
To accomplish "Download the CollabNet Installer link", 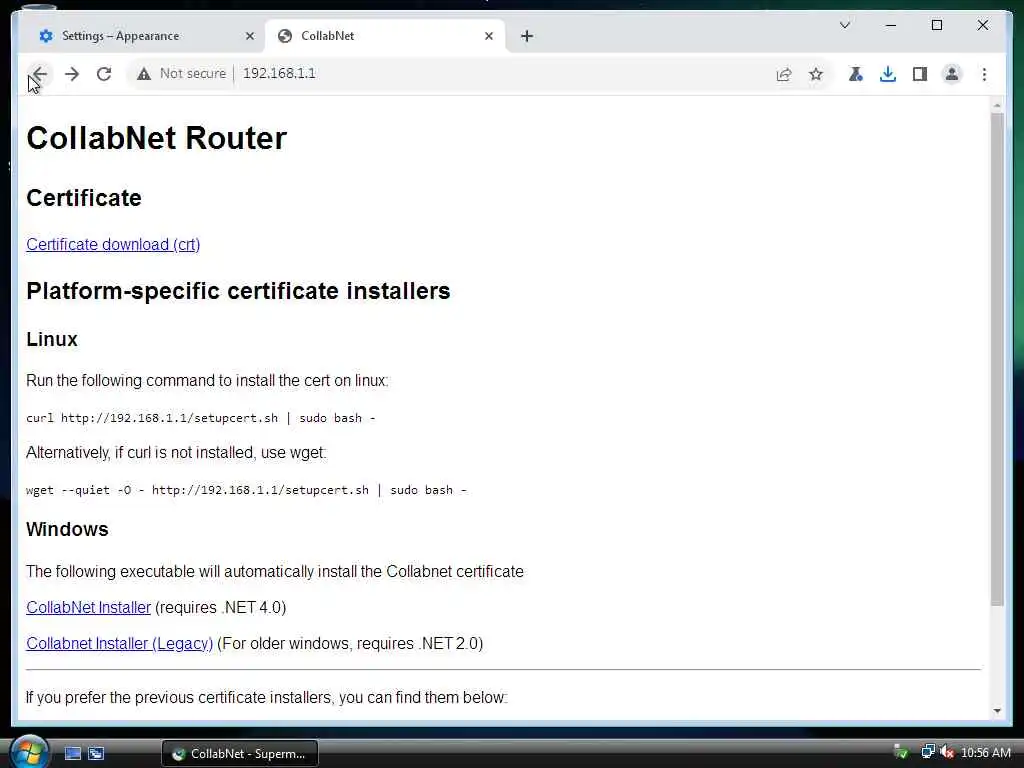I will pos(88,607).
